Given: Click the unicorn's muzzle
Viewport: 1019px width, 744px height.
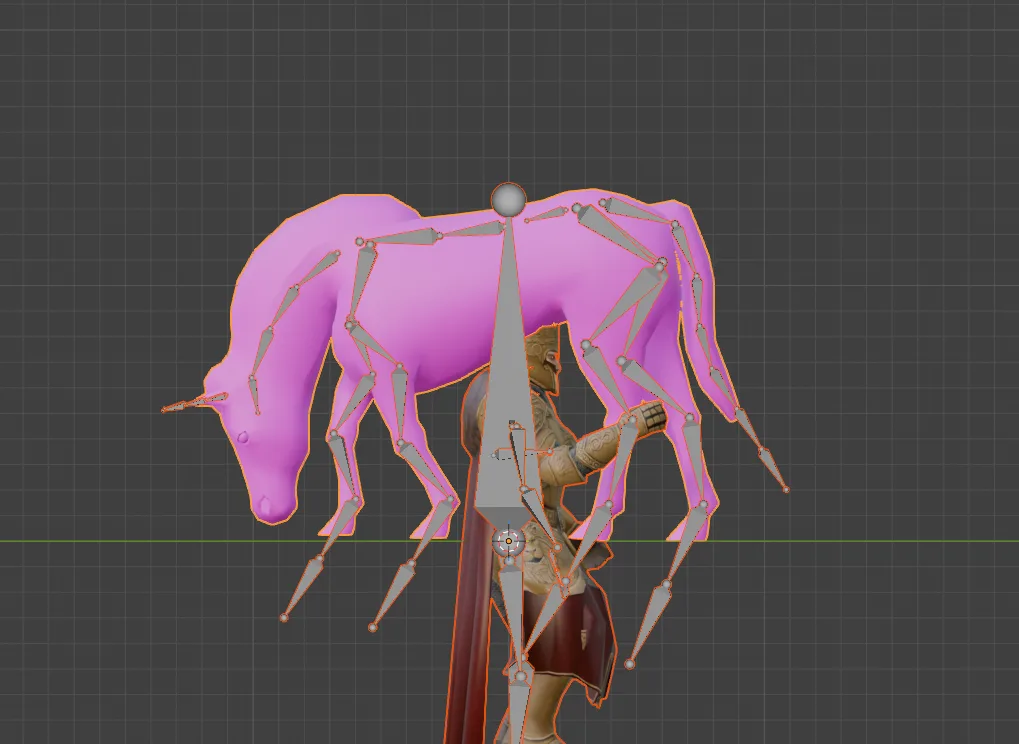Looking at the screenshot, I should click(x=273, y=504).
